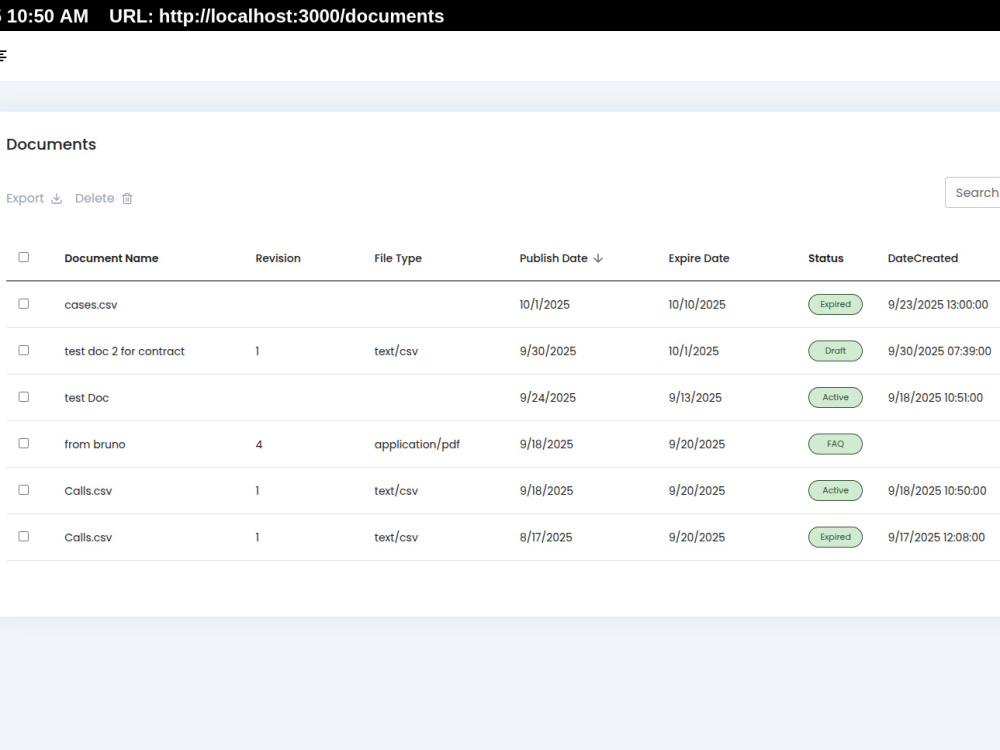1000x750 pixels.
Task: Click the 9/23/2025 13:00:00 created date
Action: pyautogui.click(x=938, y=305)
